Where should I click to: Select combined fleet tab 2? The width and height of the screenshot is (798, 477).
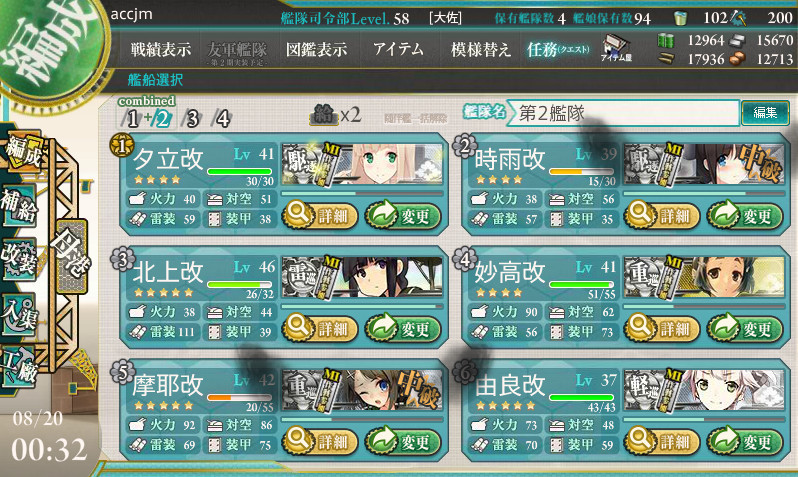pos(162,119)
